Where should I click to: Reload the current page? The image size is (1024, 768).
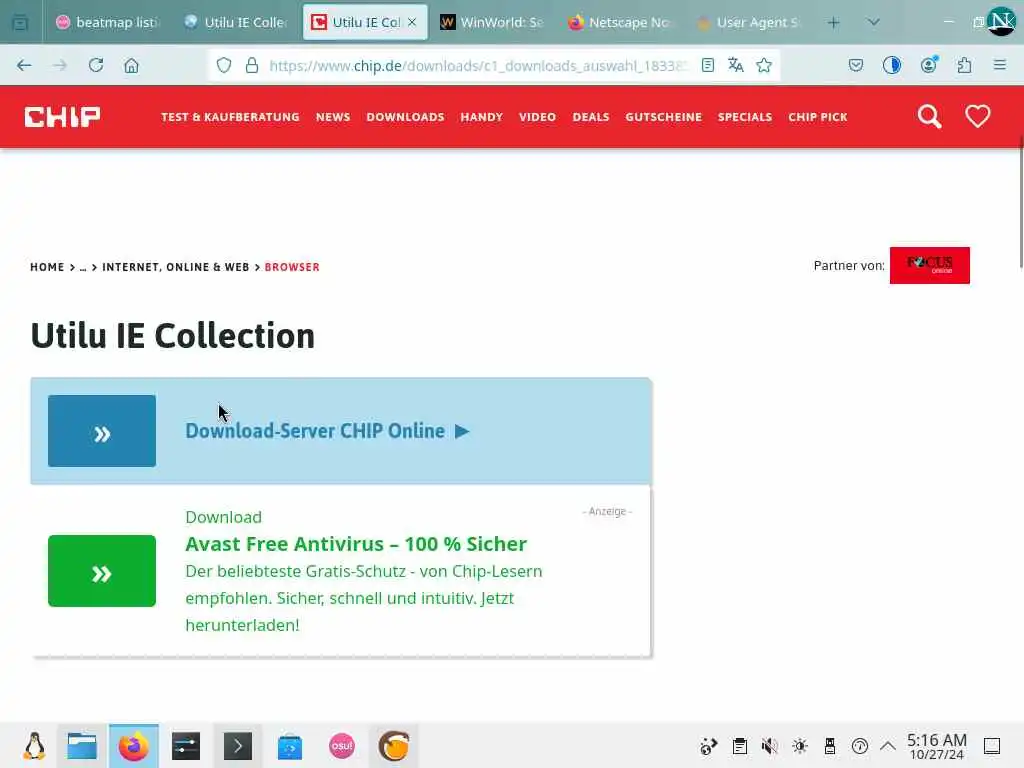[x=96, y=65]
